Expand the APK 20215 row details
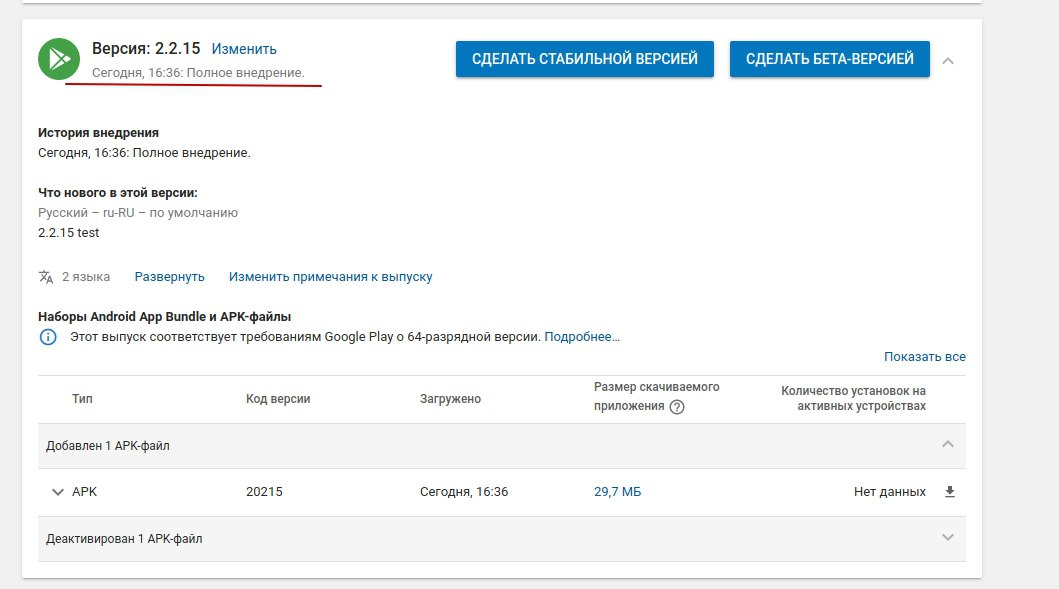 [x=57, y=492]
